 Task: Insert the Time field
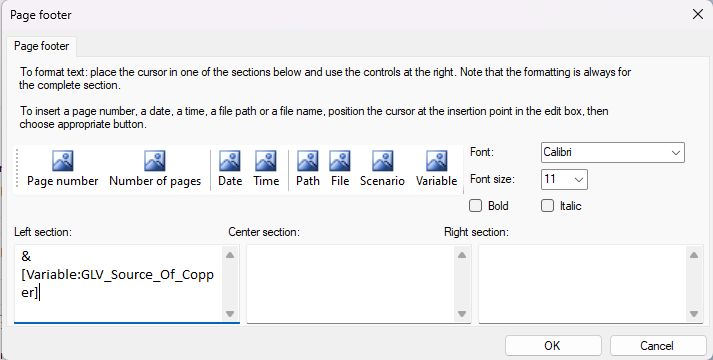point(266,169)
